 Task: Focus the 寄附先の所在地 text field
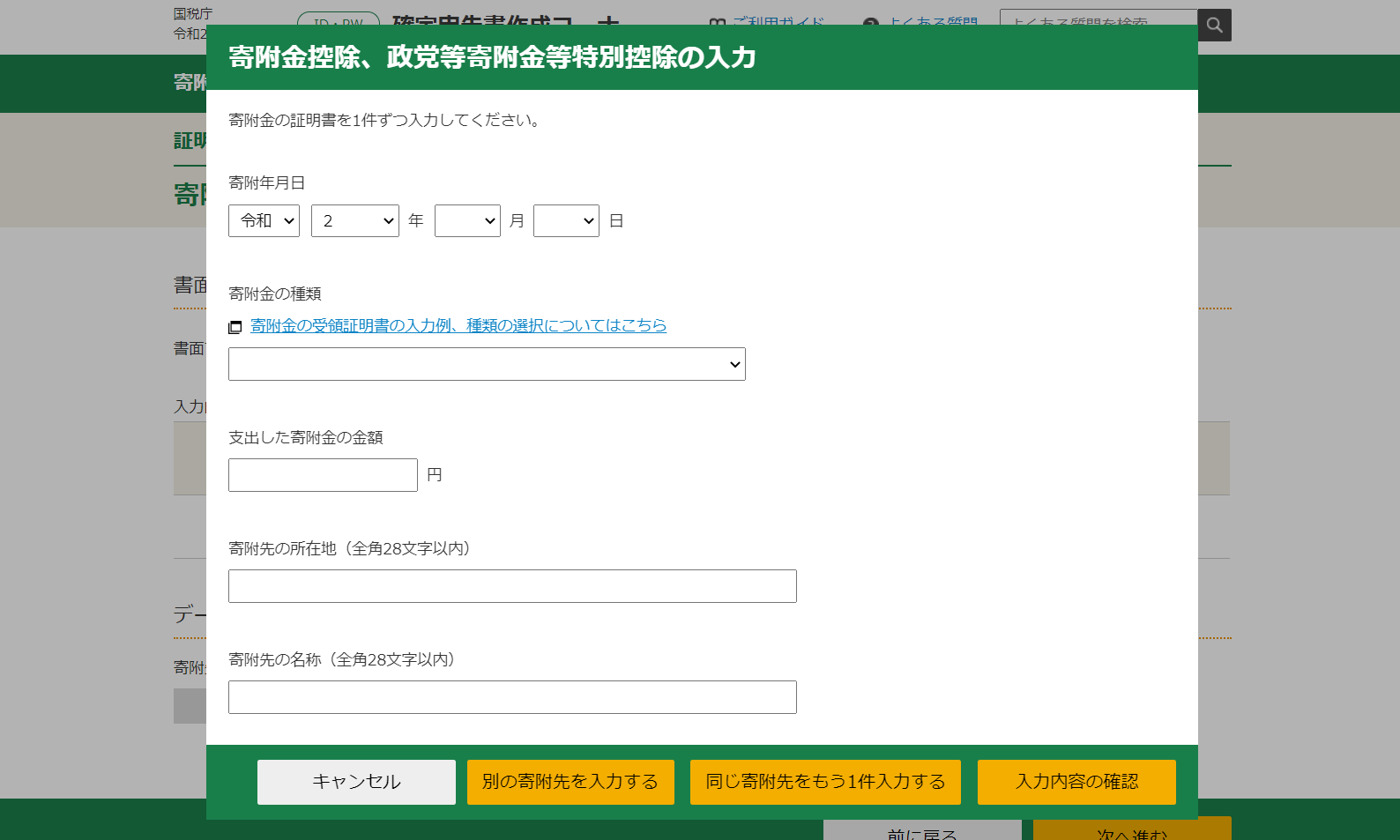(512, 586)
